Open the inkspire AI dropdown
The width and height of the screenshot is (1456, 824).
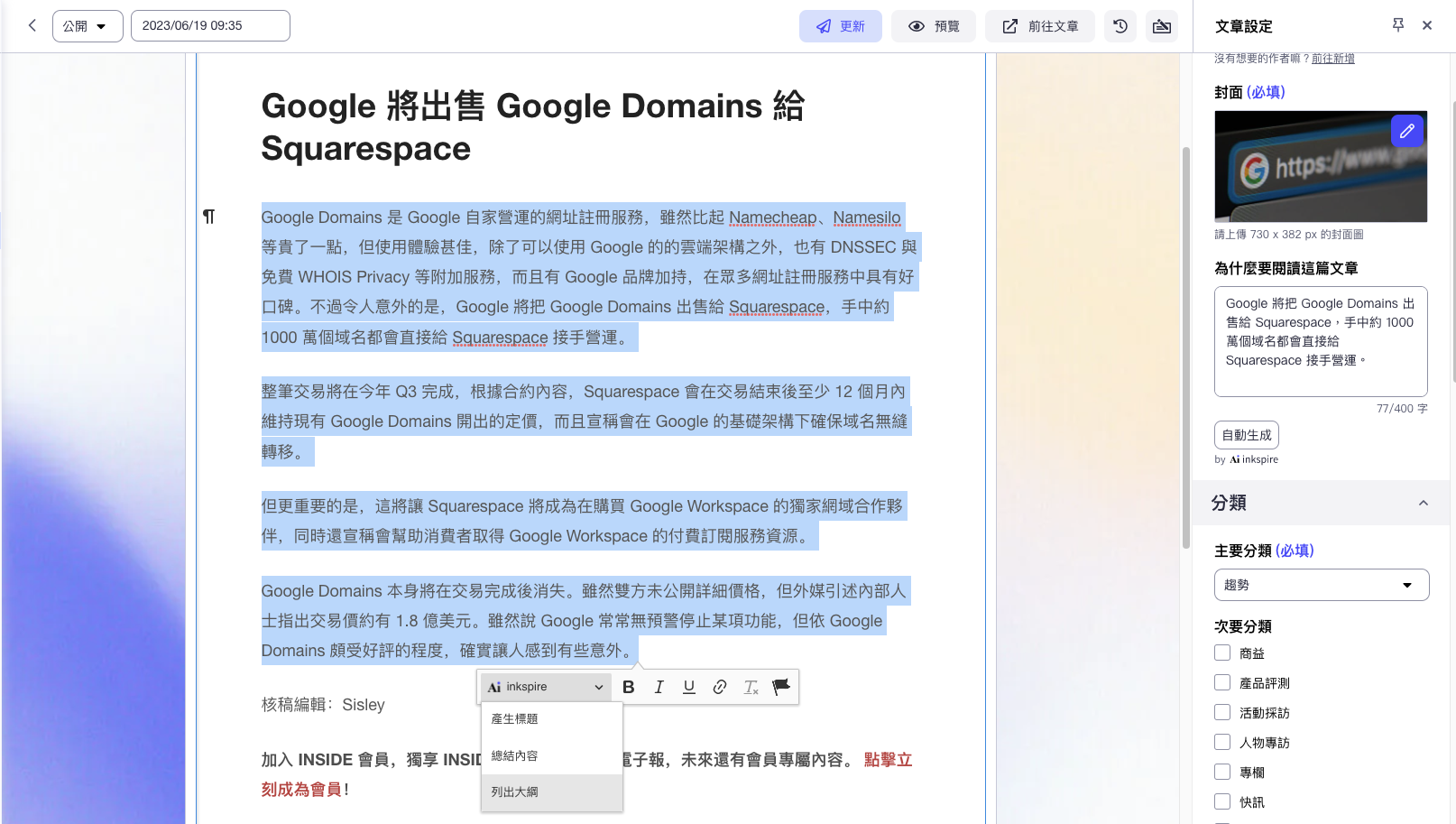(546, 687)
